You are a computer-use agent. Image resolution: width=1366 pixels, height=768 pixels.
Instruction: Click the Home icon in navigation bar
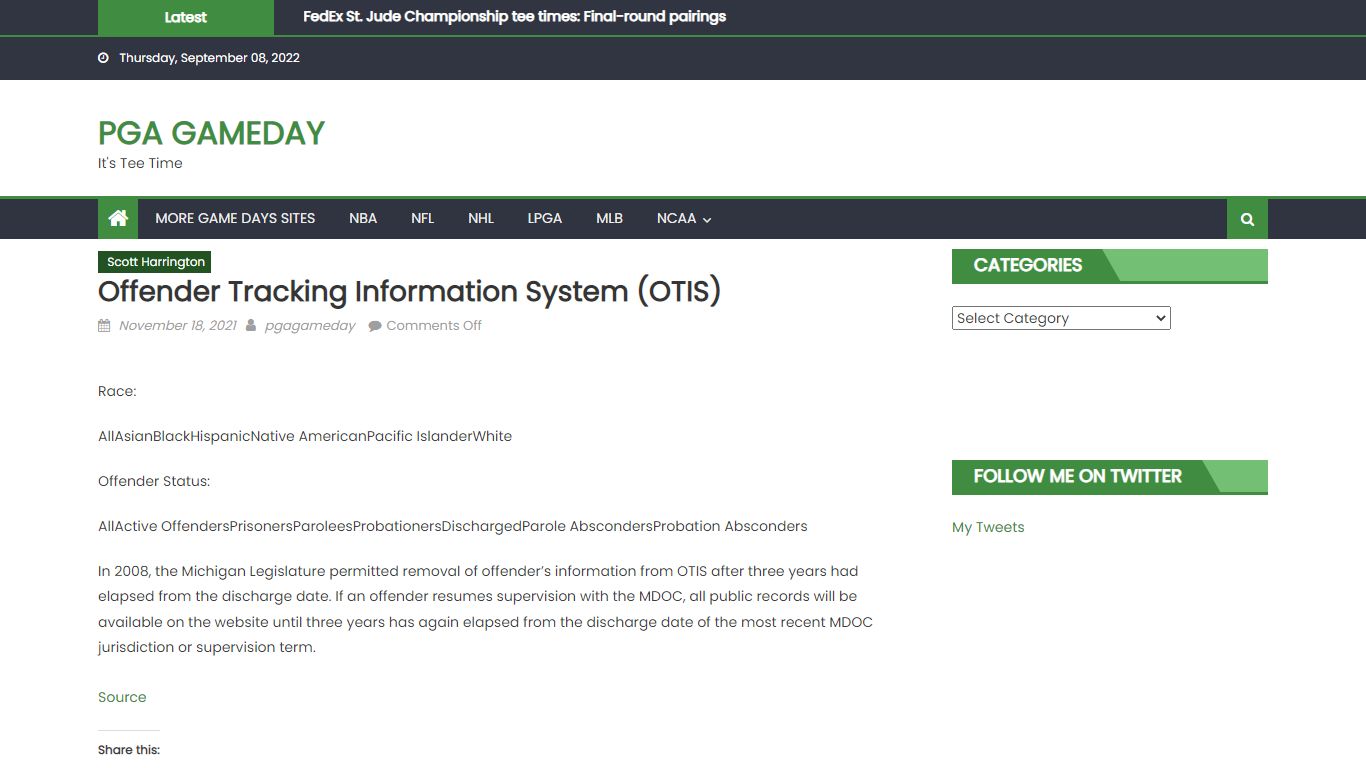click(x=118, y=218)
